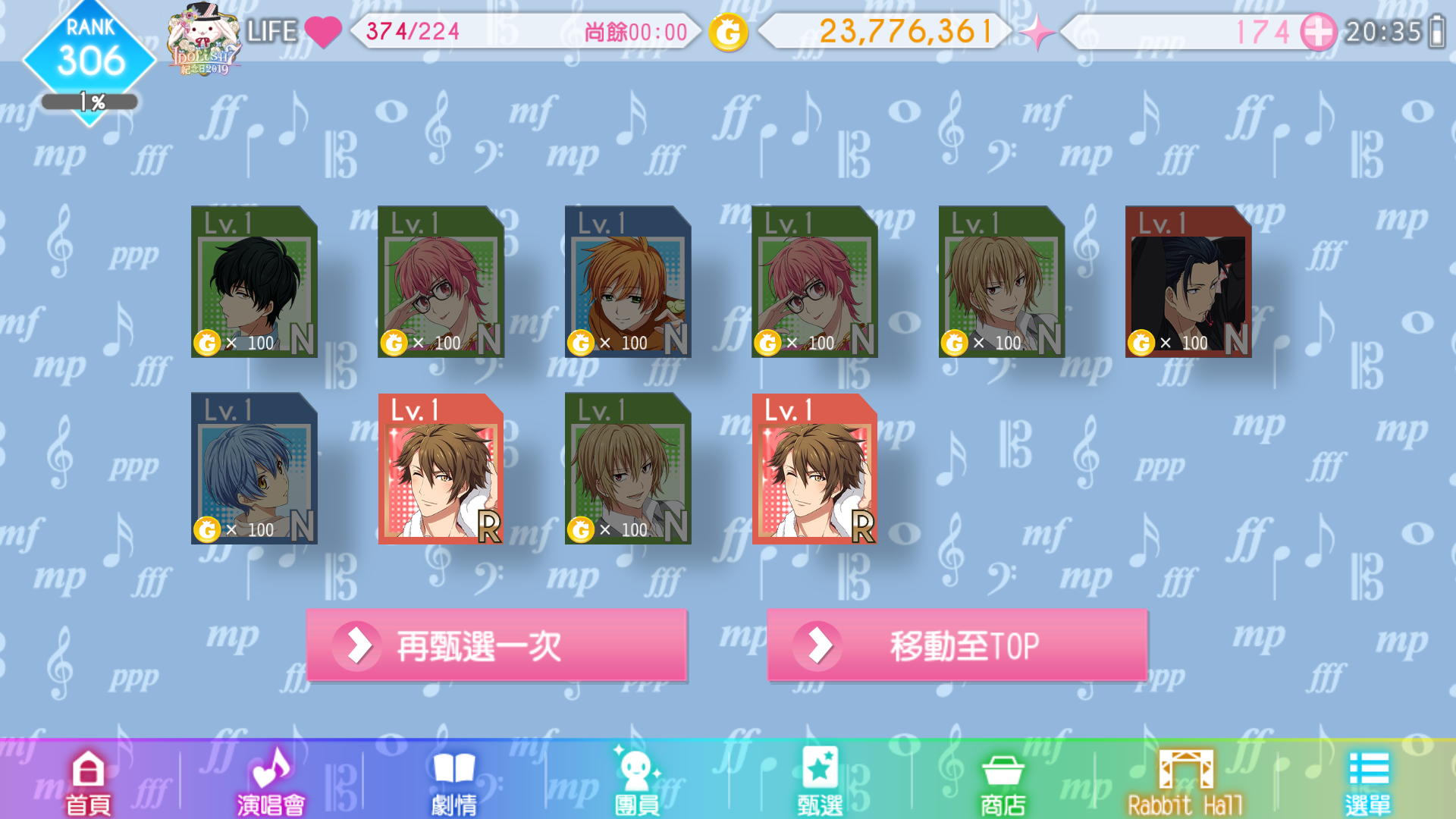Tap the pink plus to add stellar stones
Viewport: 1456px width, 819px height.
1318,32
